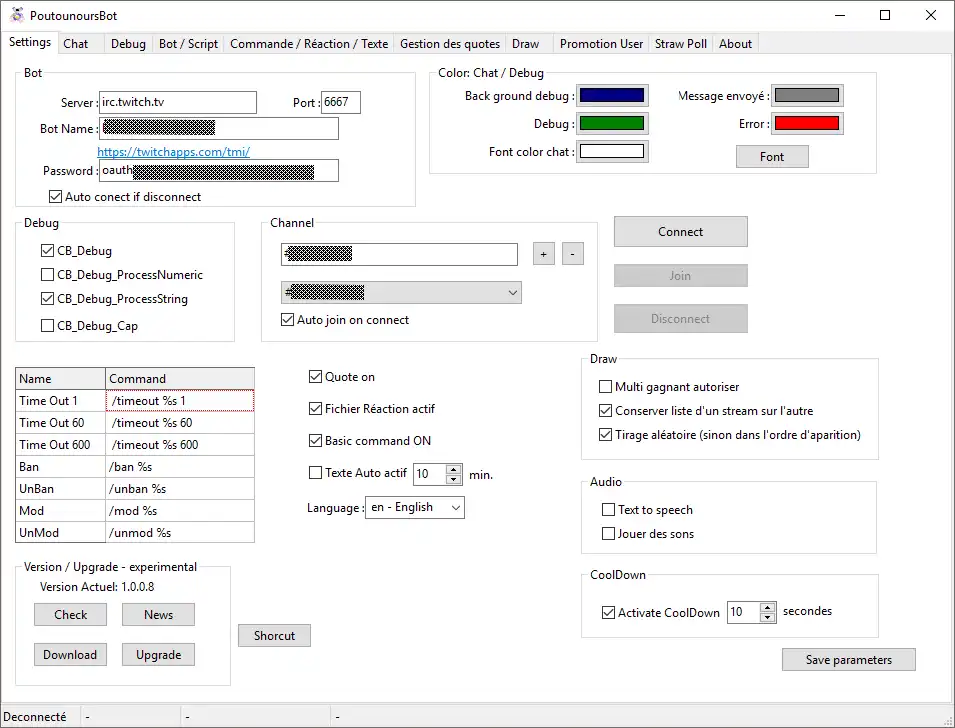Open the Debug tab
This screenshot has width=955, height=728.
click(128, 44)
